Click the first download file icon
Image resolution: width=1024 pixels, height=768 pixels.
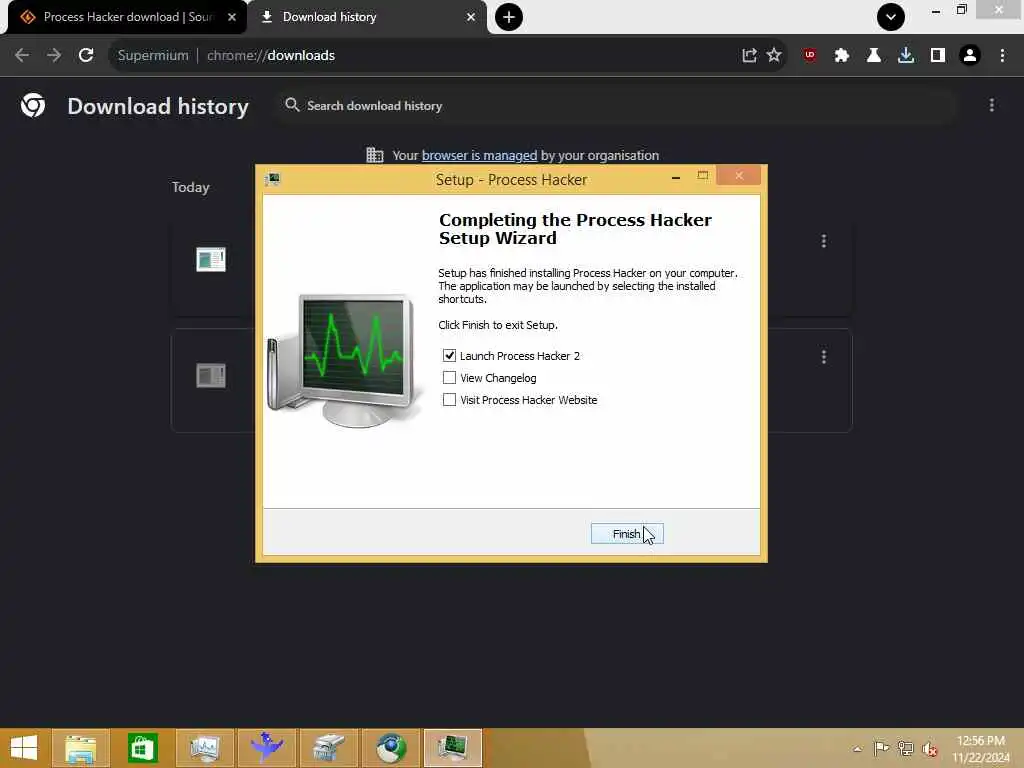[211, 259]
